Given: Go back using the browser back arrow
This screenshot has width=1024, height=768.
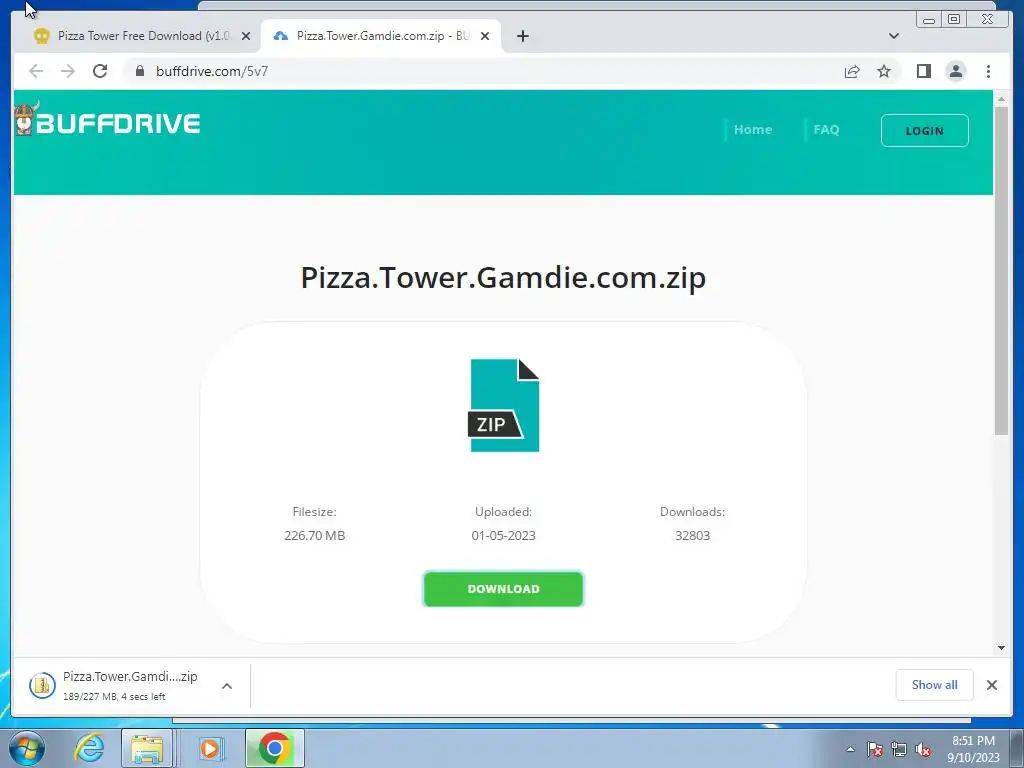Looking at the screenshot, I should click(36, 71).
